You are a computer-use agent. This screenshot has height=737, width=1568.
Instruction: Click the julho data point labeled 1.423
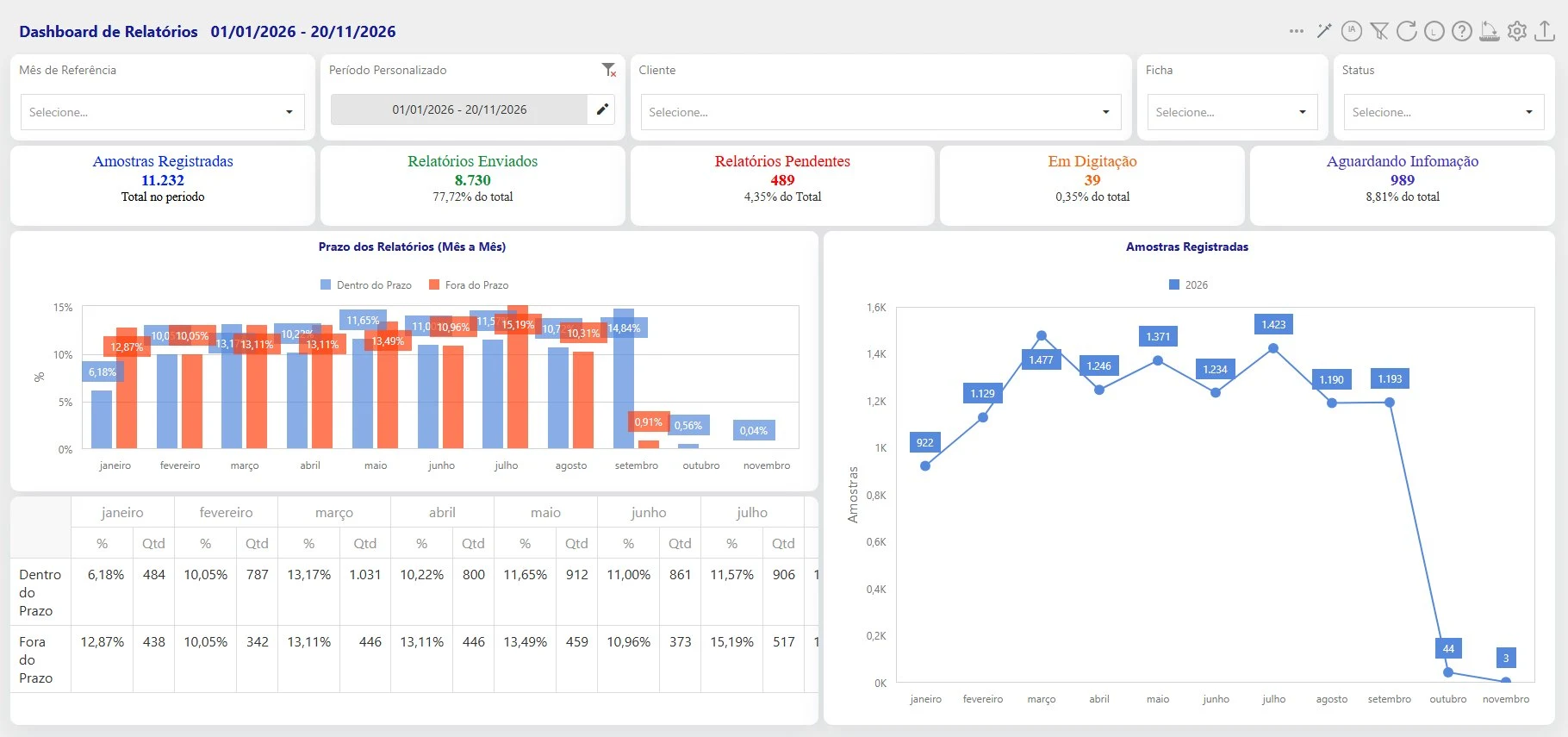tap(1273, 348)
